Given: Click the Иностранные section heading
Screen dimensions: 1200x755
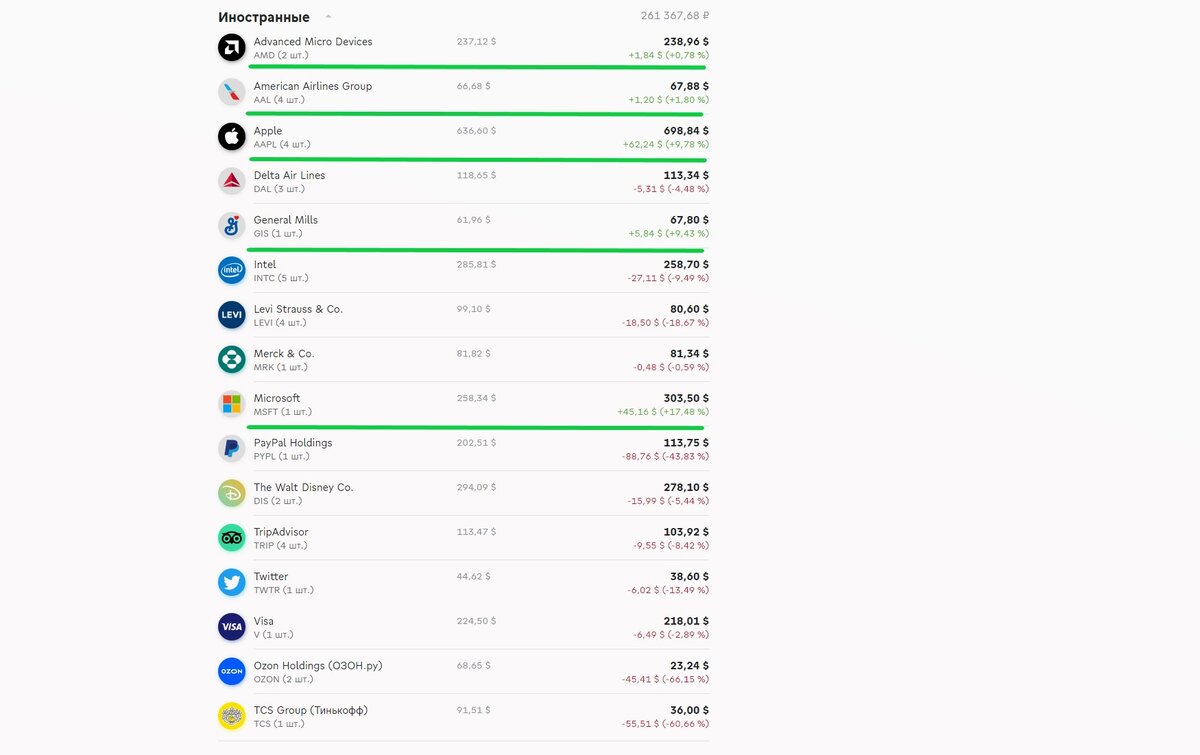Looking at the screenshot, I should (264, 17).
